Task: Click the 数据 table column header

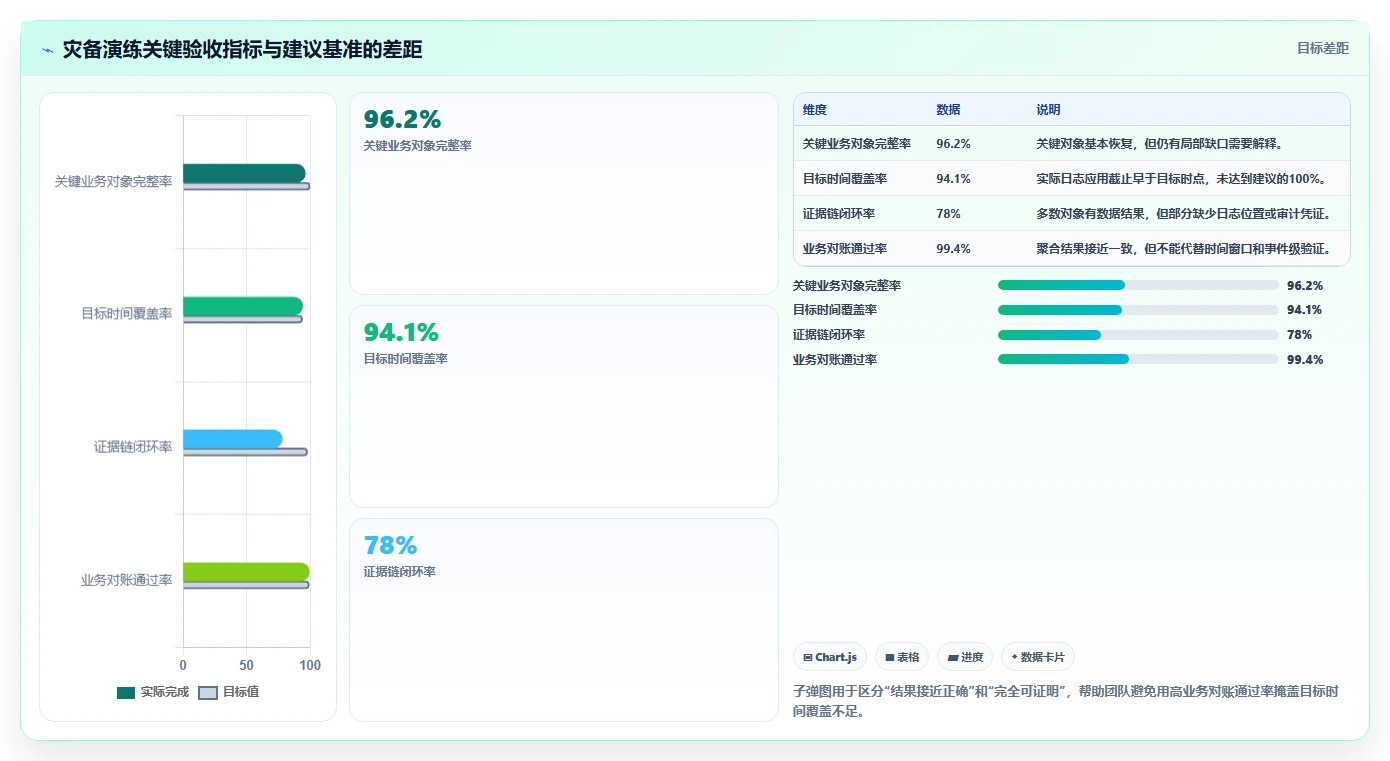Action: [948, 110]
